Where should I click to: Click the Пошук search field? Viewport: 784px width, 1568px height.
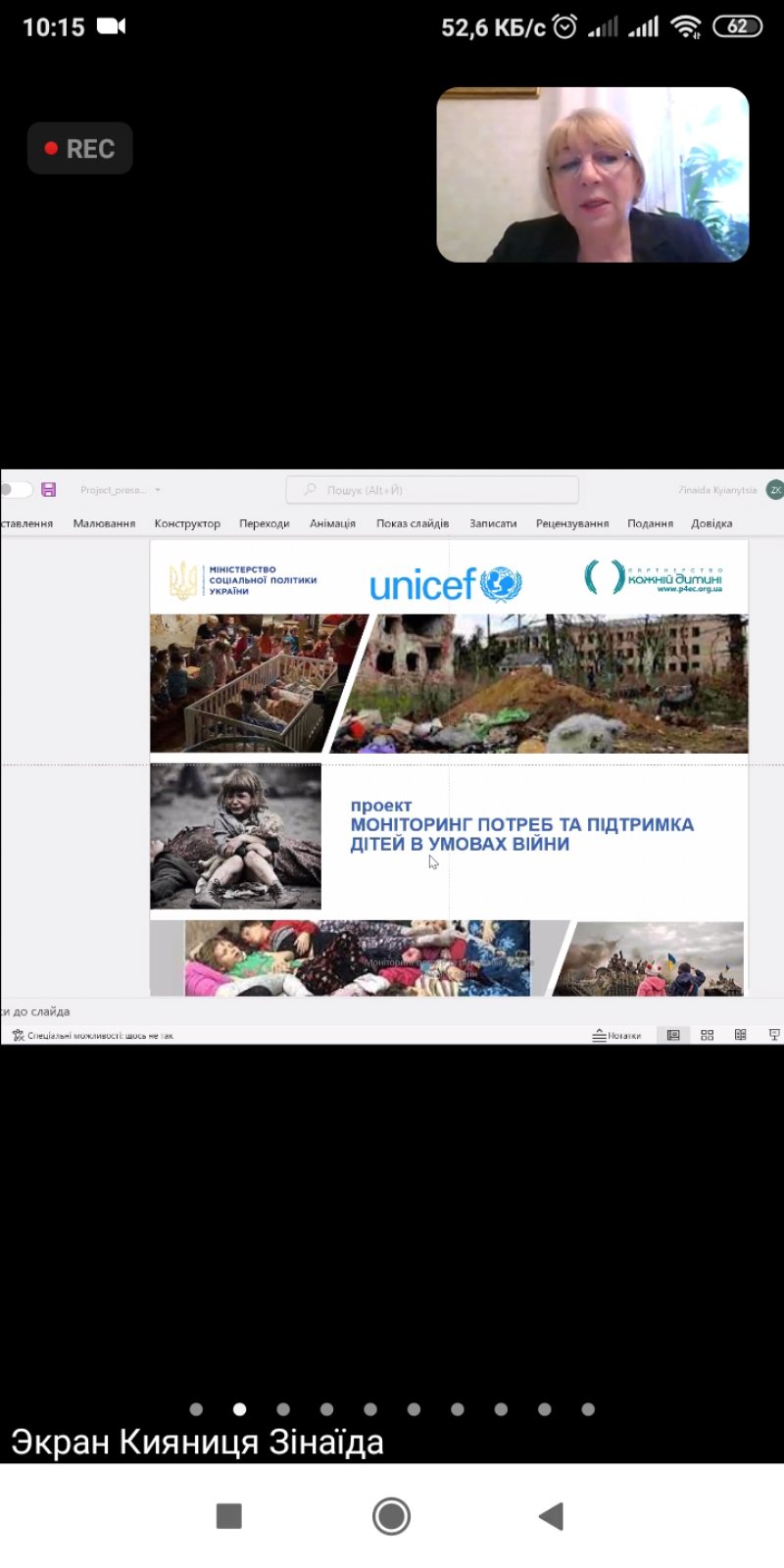point(432,489)
